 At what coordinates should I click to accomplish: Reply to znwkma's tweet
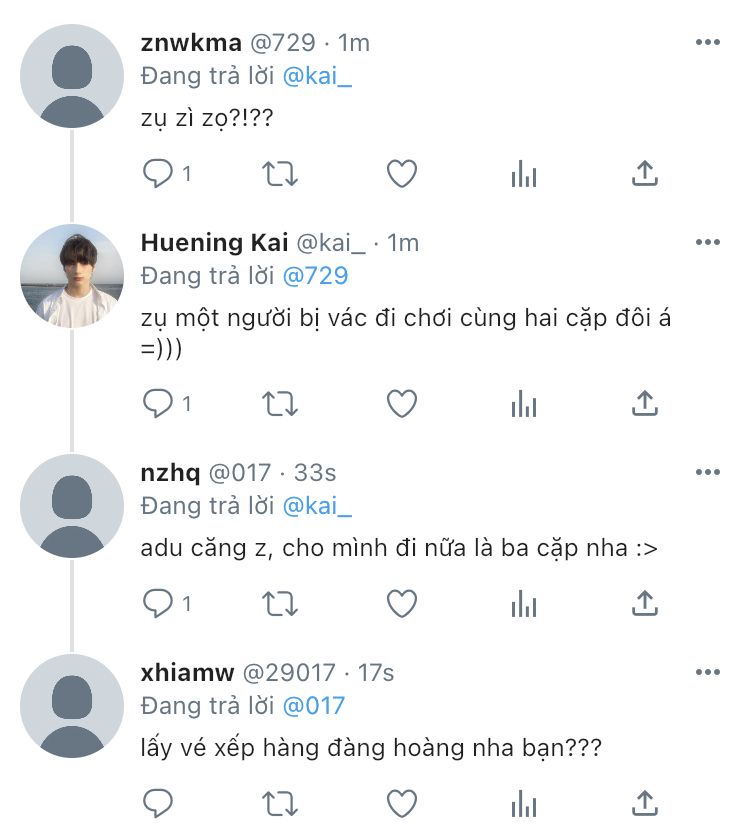point(158,175)
